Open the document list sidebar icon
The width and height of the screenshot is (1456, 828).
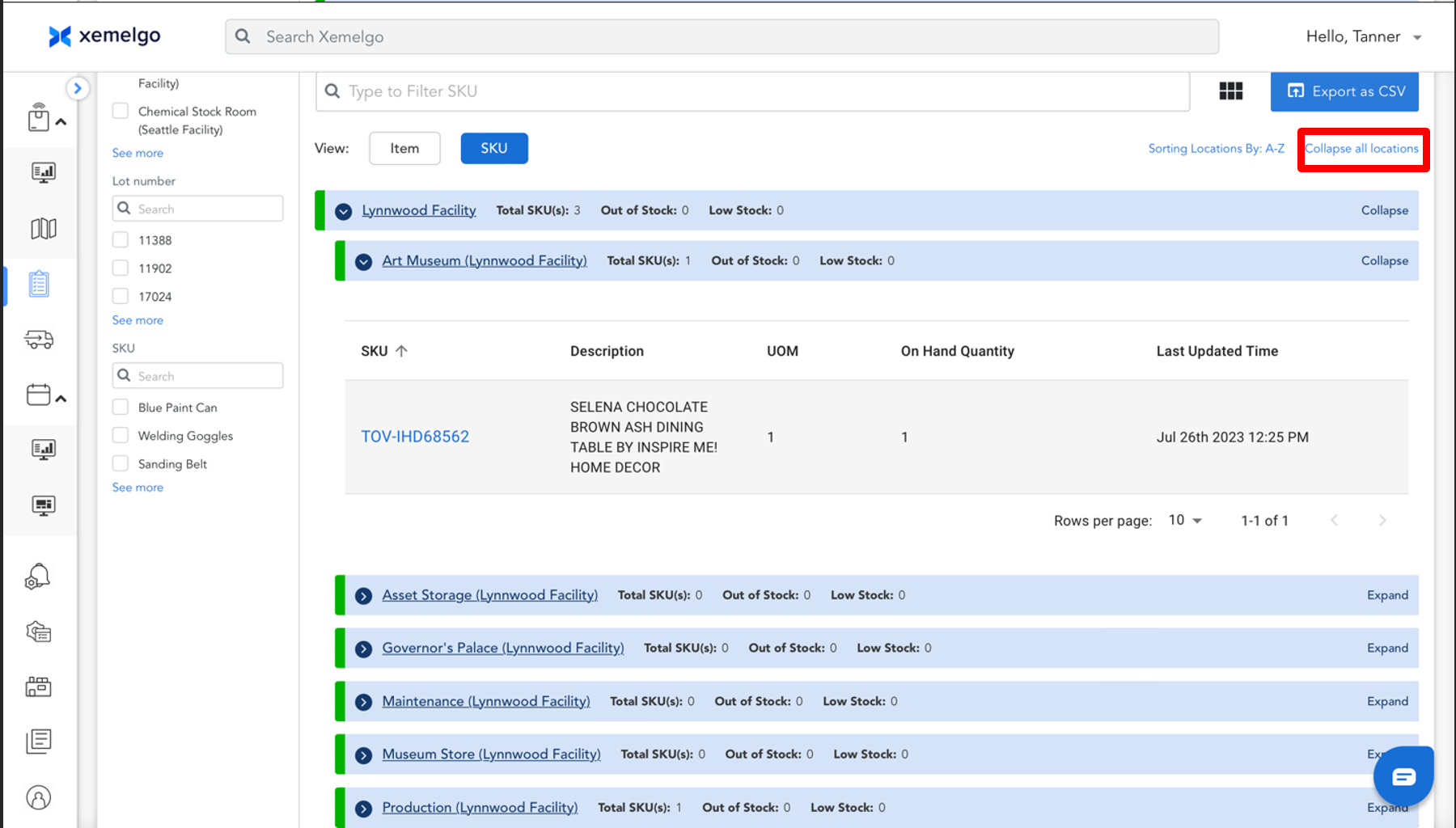tap(39, 741)
